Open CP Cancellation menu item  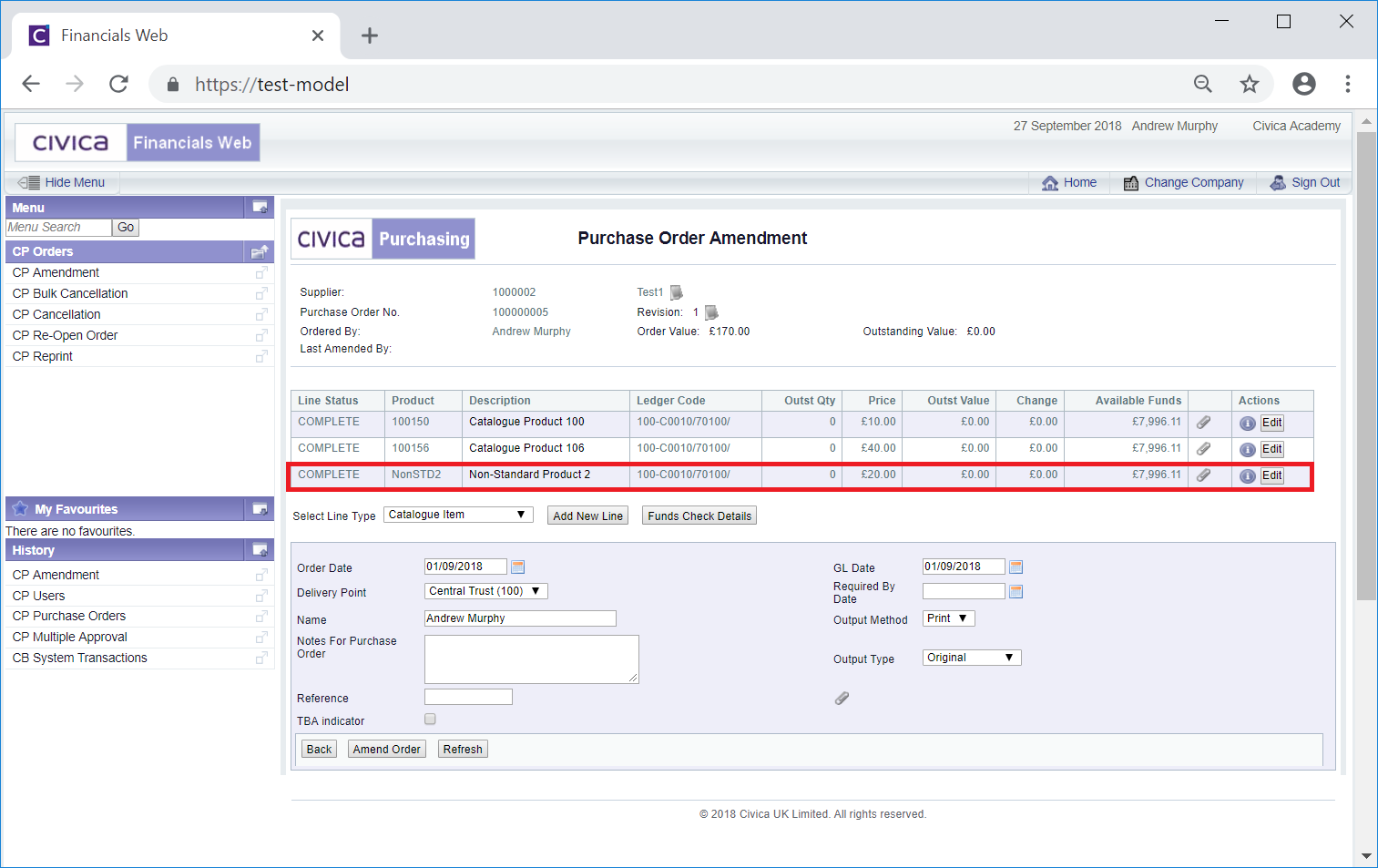(x=56, y=314)
